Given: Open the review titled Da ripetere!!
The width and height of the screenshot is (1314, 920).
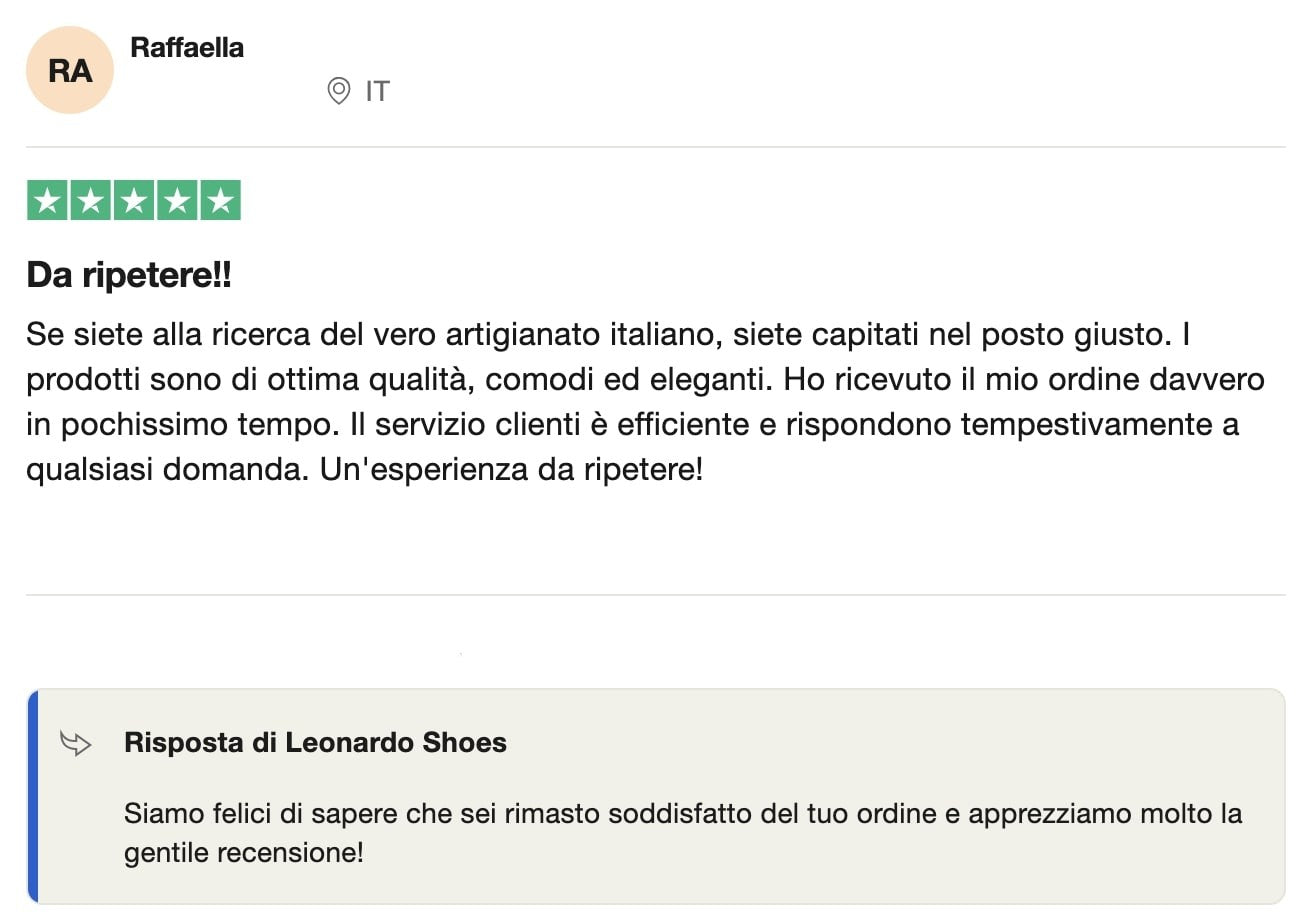Looking at the screenshot, I should [x=129, y=275].
